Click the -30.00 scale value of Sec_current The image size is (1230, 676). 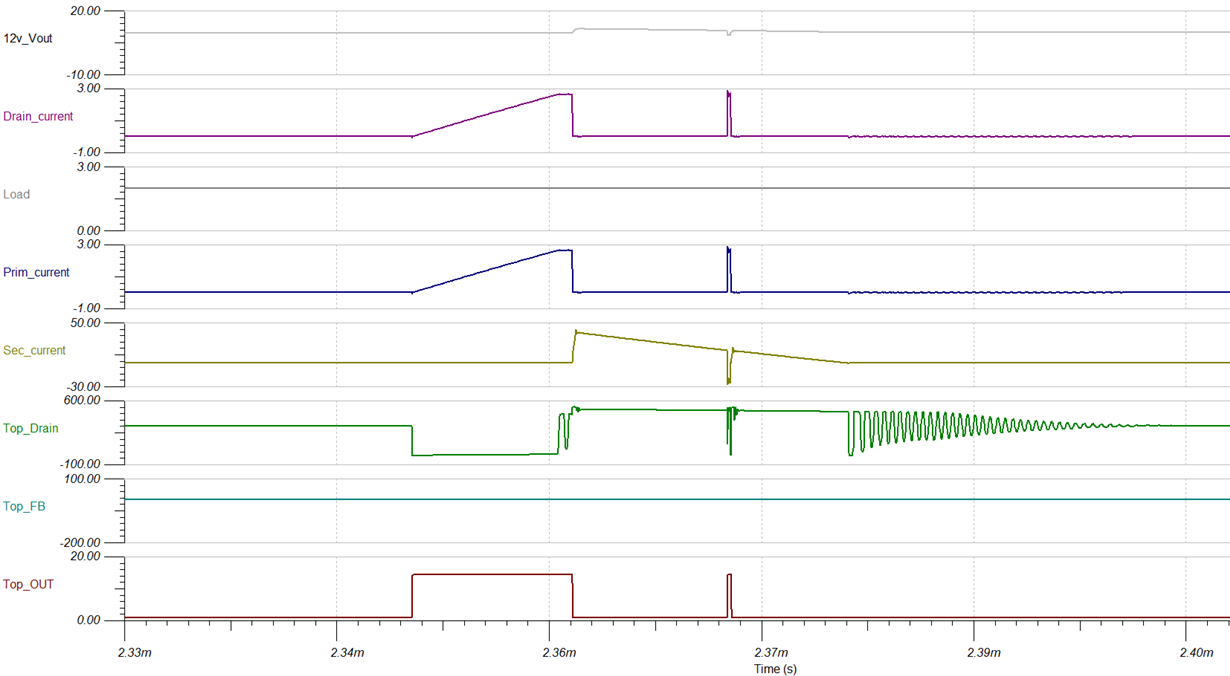84,386
